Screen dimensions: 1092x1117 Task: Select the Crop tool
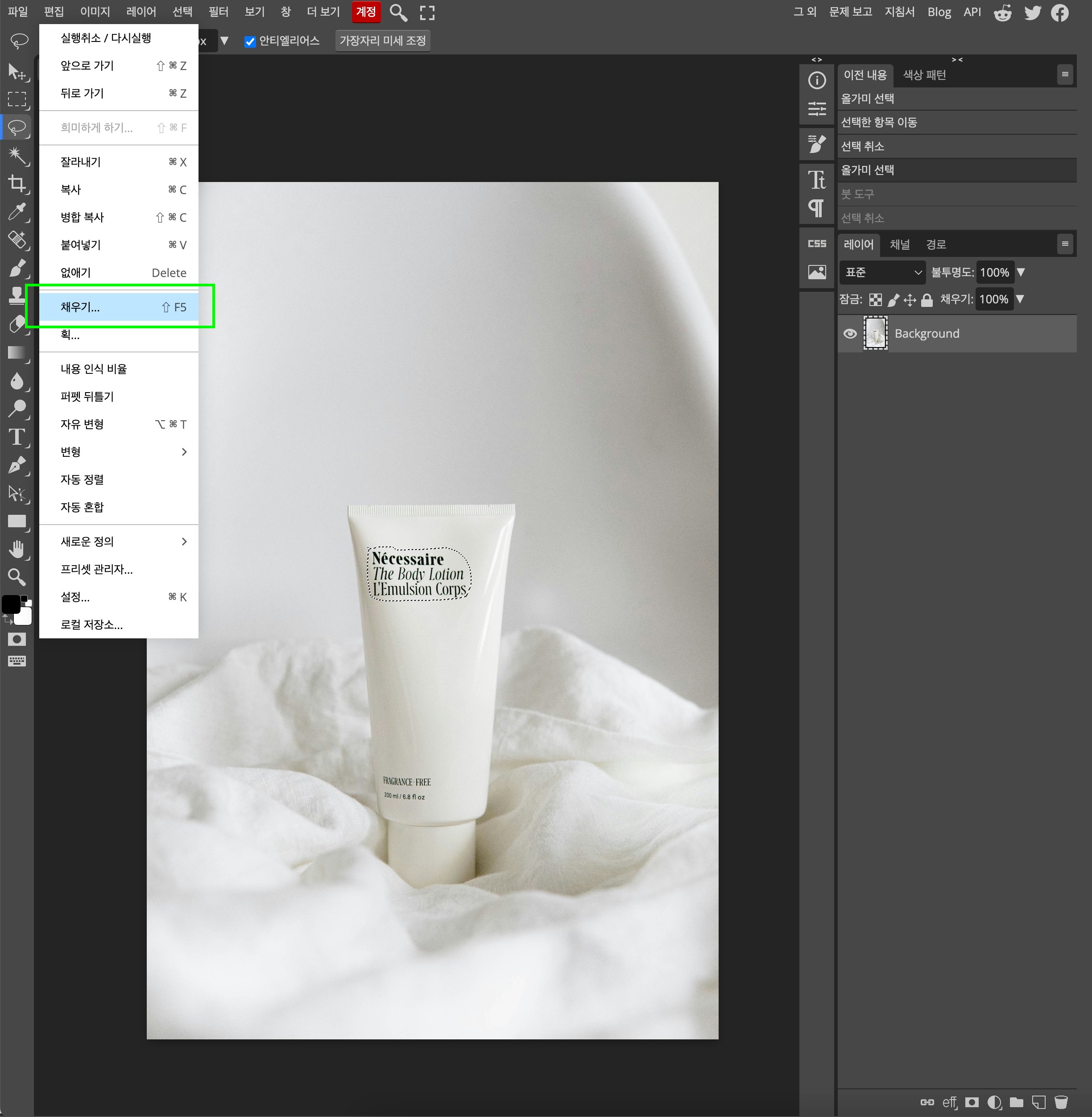17,183
